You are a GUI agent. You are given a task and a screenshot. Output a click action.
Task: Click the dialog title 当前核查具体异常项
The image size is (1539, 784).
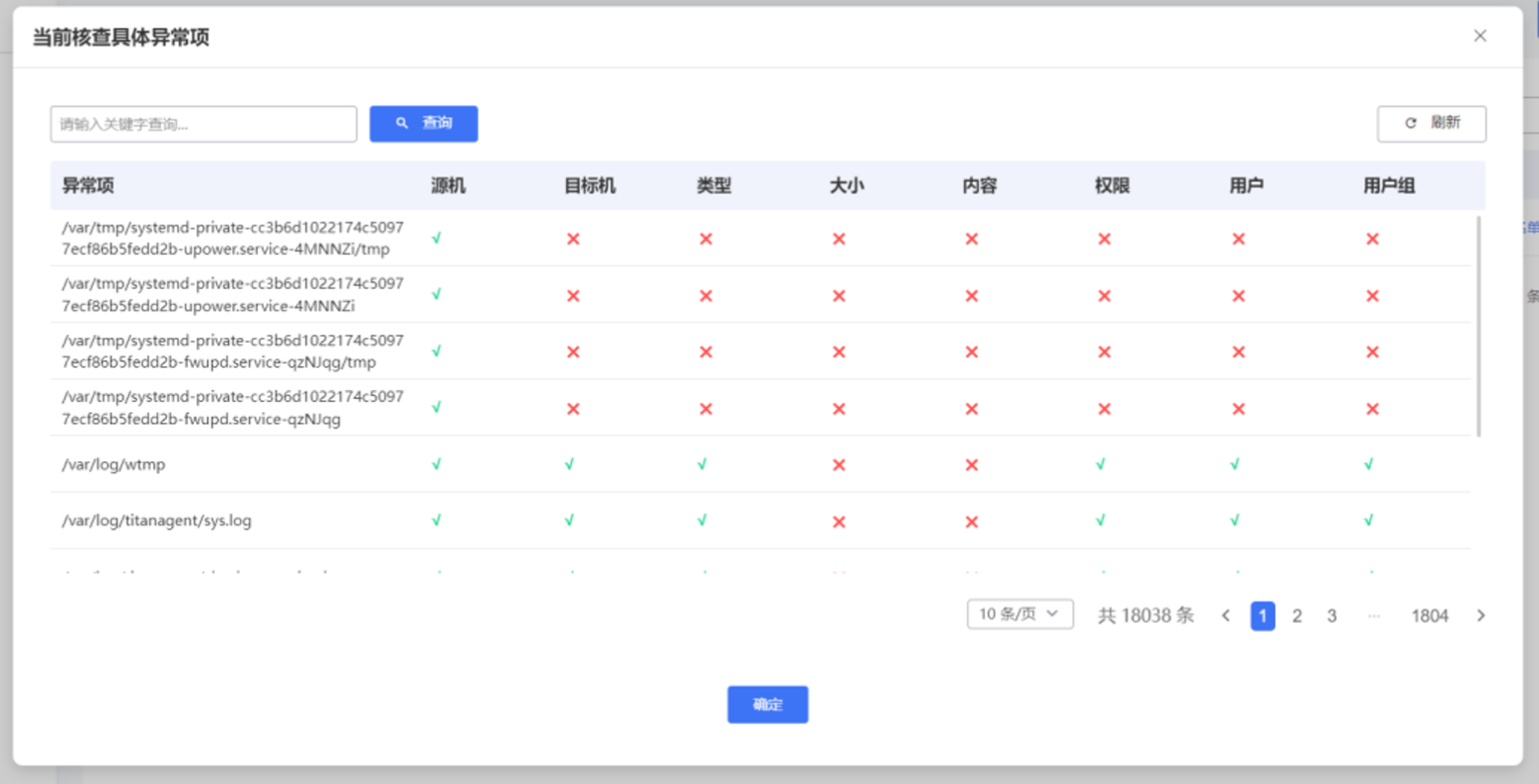tap(121, 38)
